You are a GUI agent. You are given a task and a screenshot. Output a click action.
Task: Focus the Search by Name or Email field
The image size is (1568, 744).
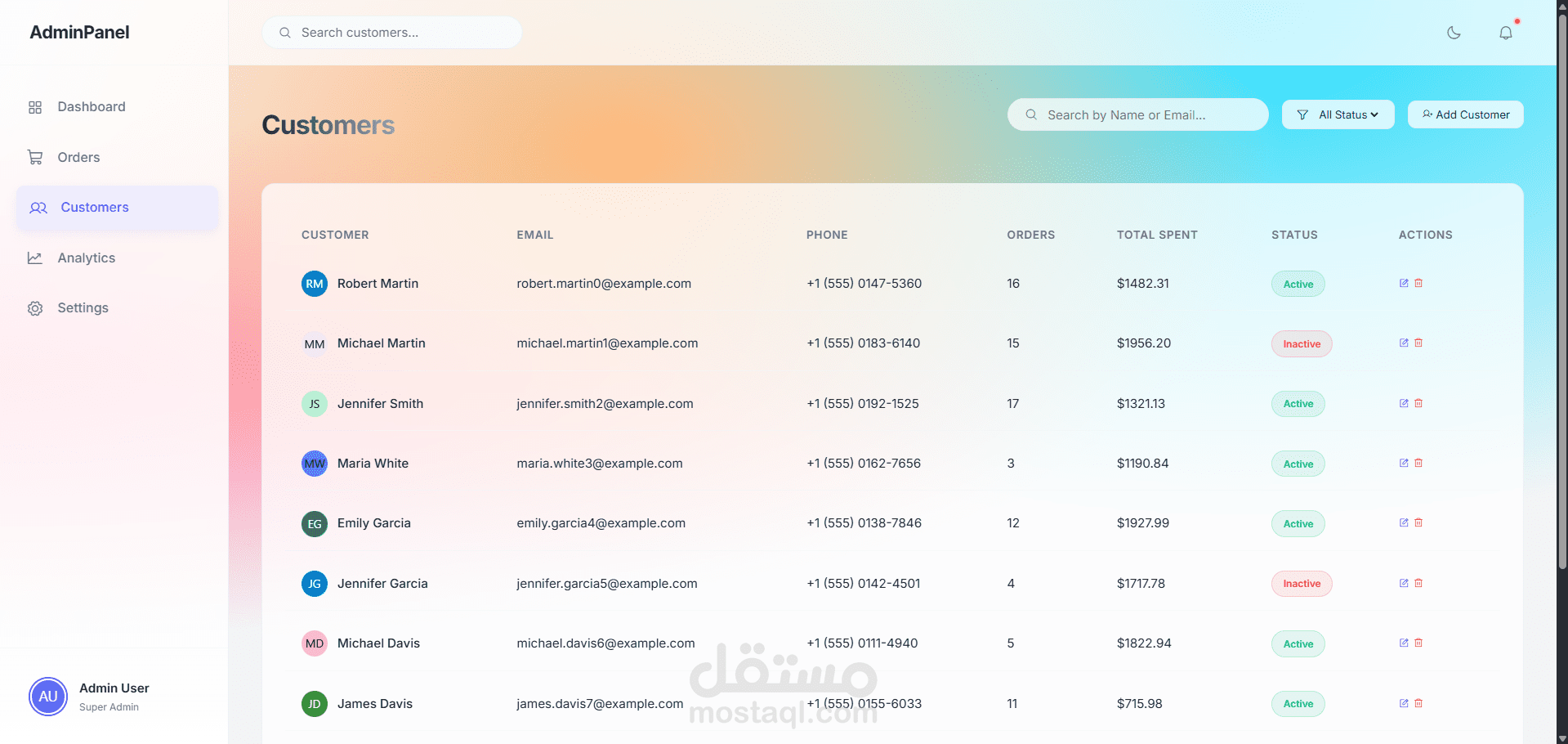point(1137,114)
